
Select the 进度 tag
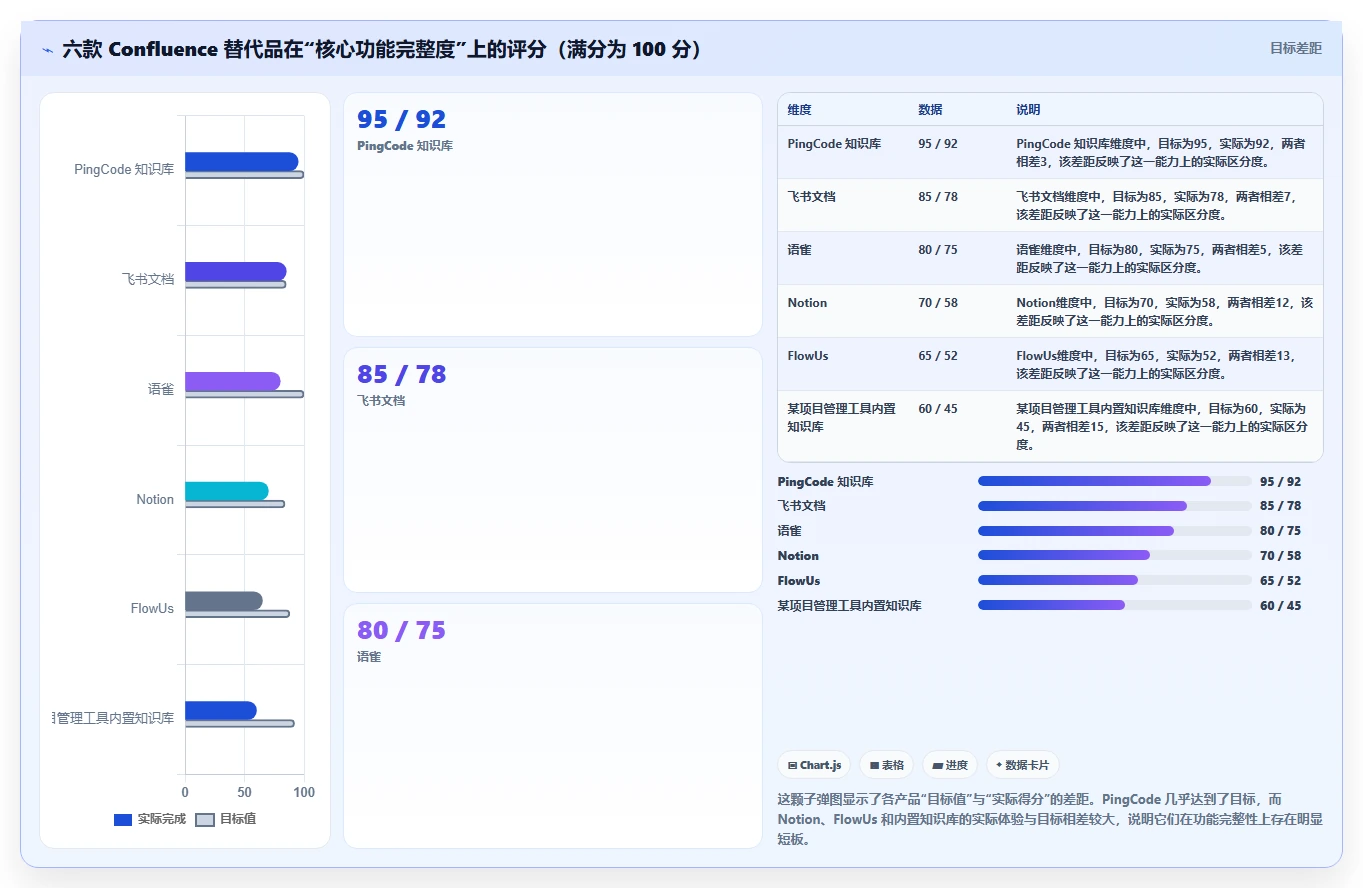point(949,765)
